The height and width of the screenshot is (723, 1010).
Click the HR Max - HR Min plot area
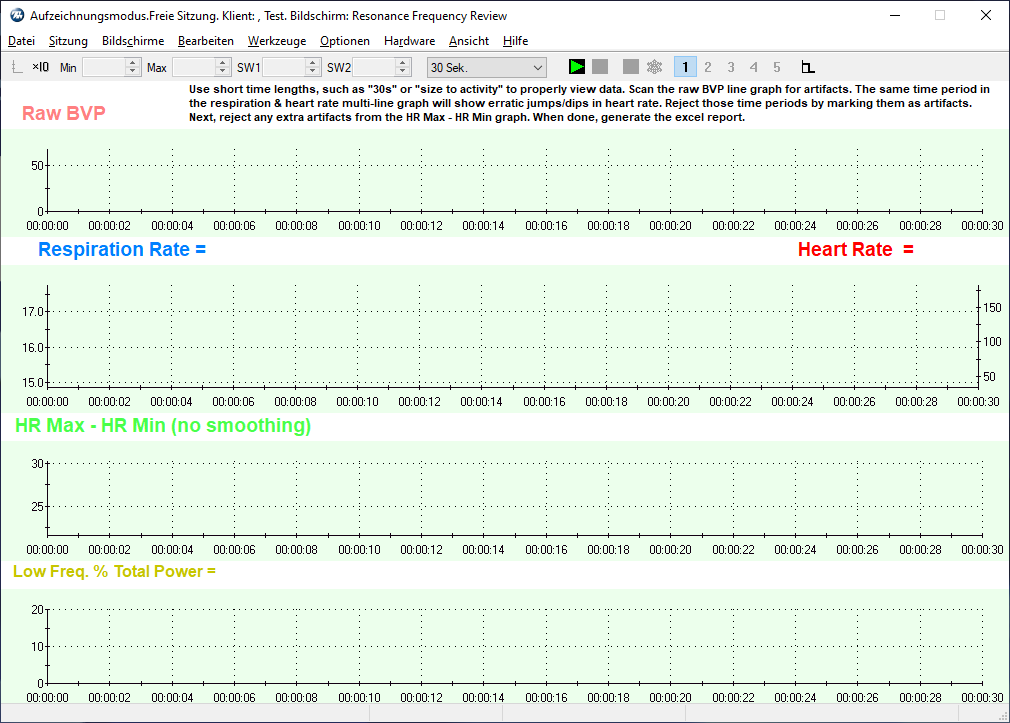click(515, 498)
